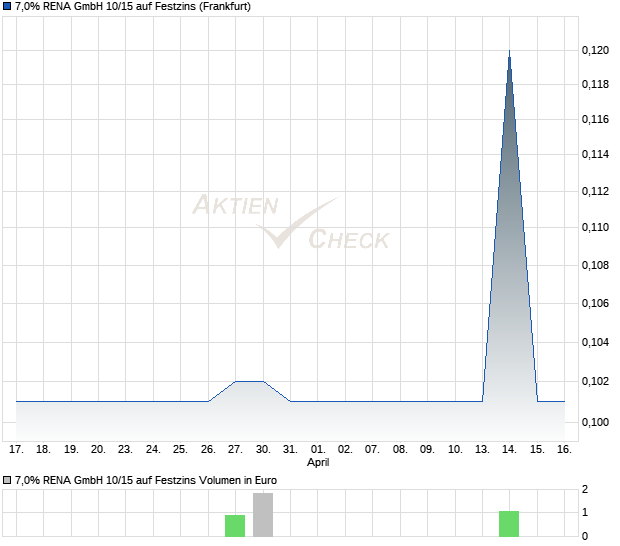This screenshot has height=546, width=620.
Task: Click the volume axis label '0'
Action: (585, 537)
